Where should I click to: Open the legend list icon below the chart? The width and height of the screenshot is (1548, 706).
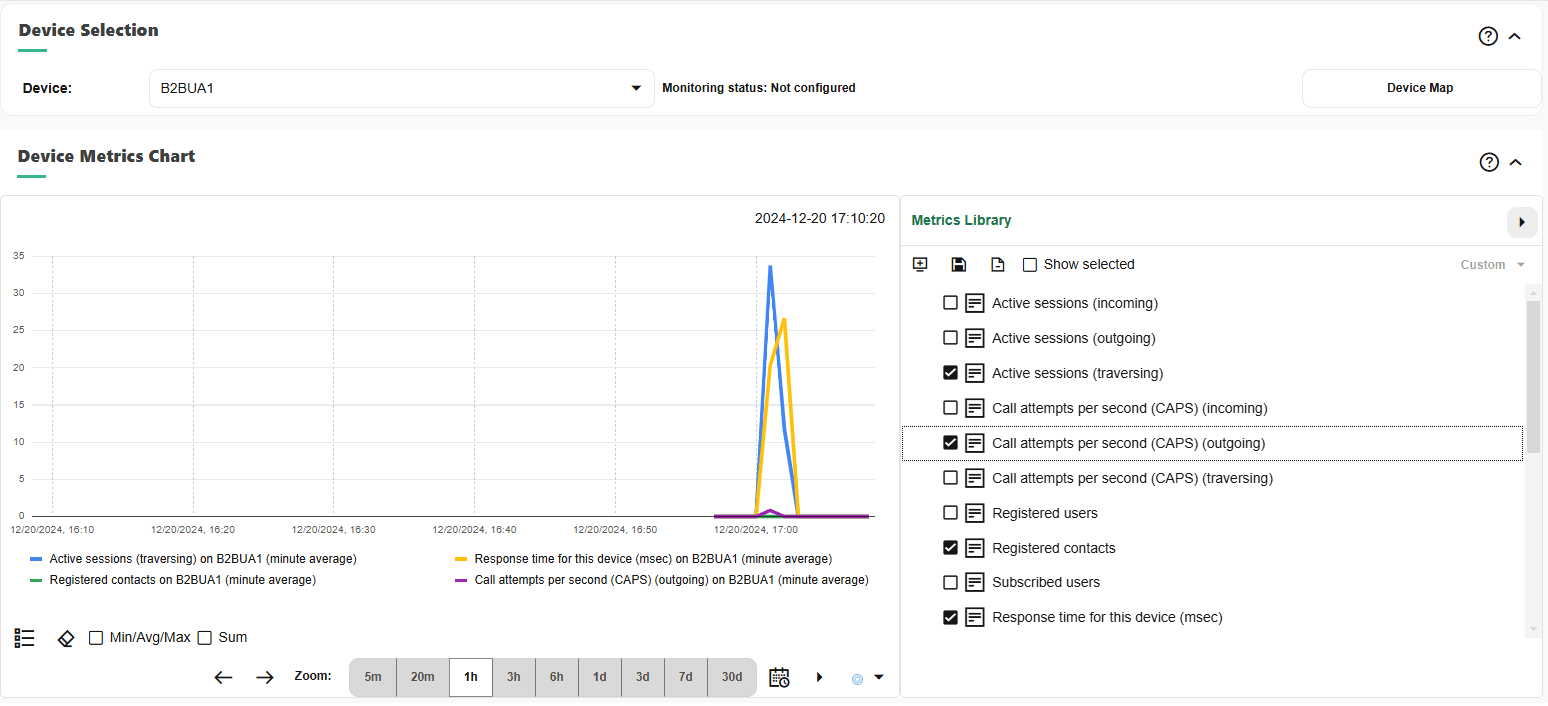pyautogui.click(x=24, y=637)
